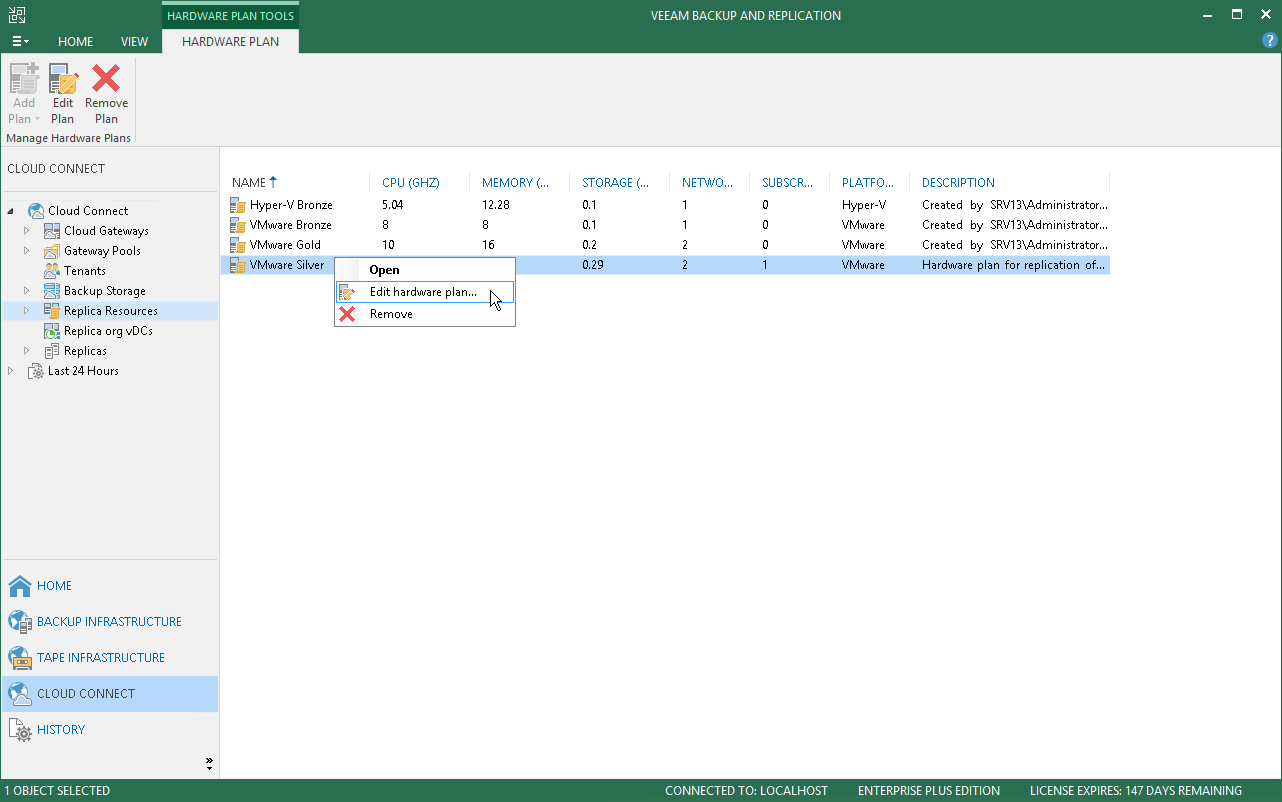Expand the Cloud Gateways node
This screenshot has width=1282, height=802.
[27, 231]
